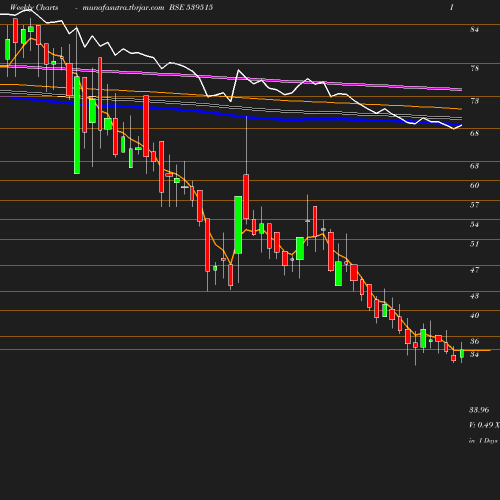The height and width of the screenshot is (500, 500).
Task: Select the 36 price axis label
Action: tap(474, 341)
